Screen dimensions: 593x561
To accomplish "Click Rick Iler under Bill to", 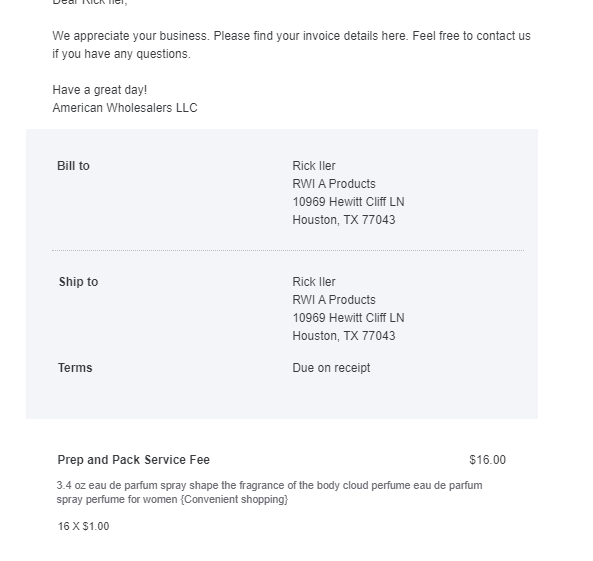I will (314, 166).
